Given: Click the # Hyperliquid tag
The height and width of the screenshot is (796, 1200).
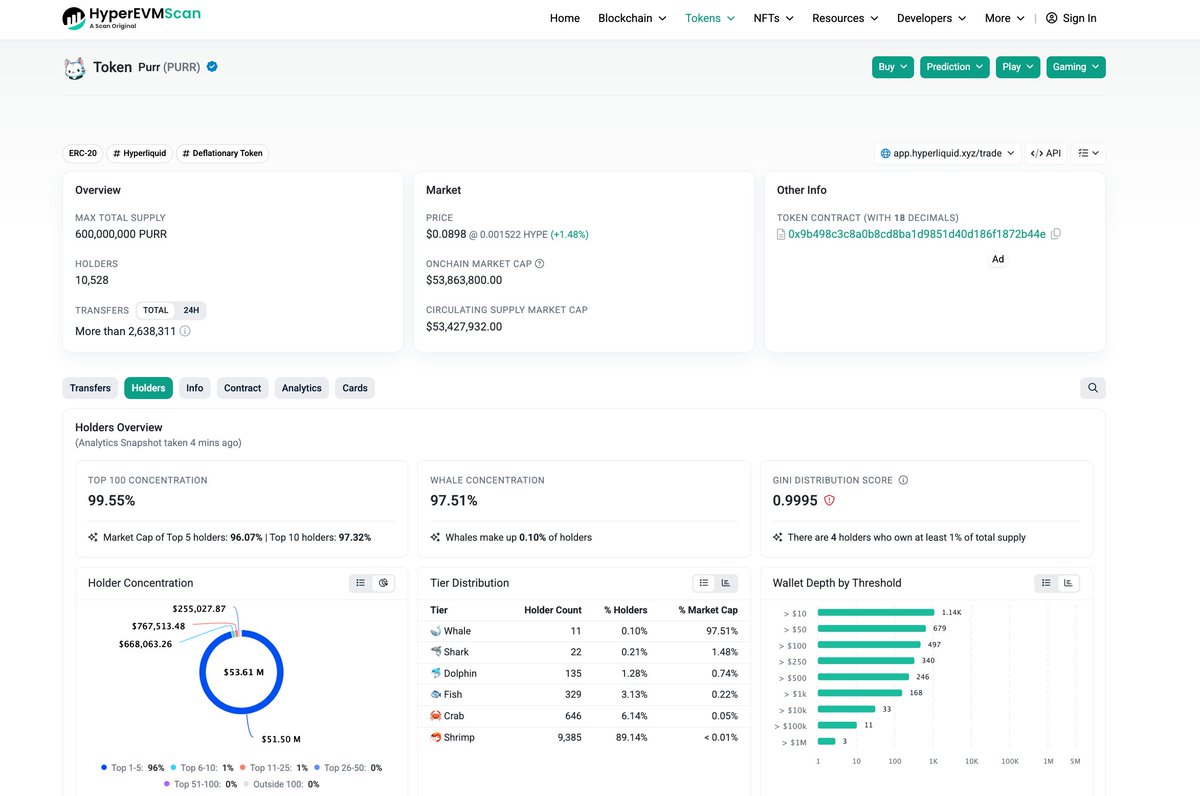Looking at the screenshot, I should click(139, 153).
